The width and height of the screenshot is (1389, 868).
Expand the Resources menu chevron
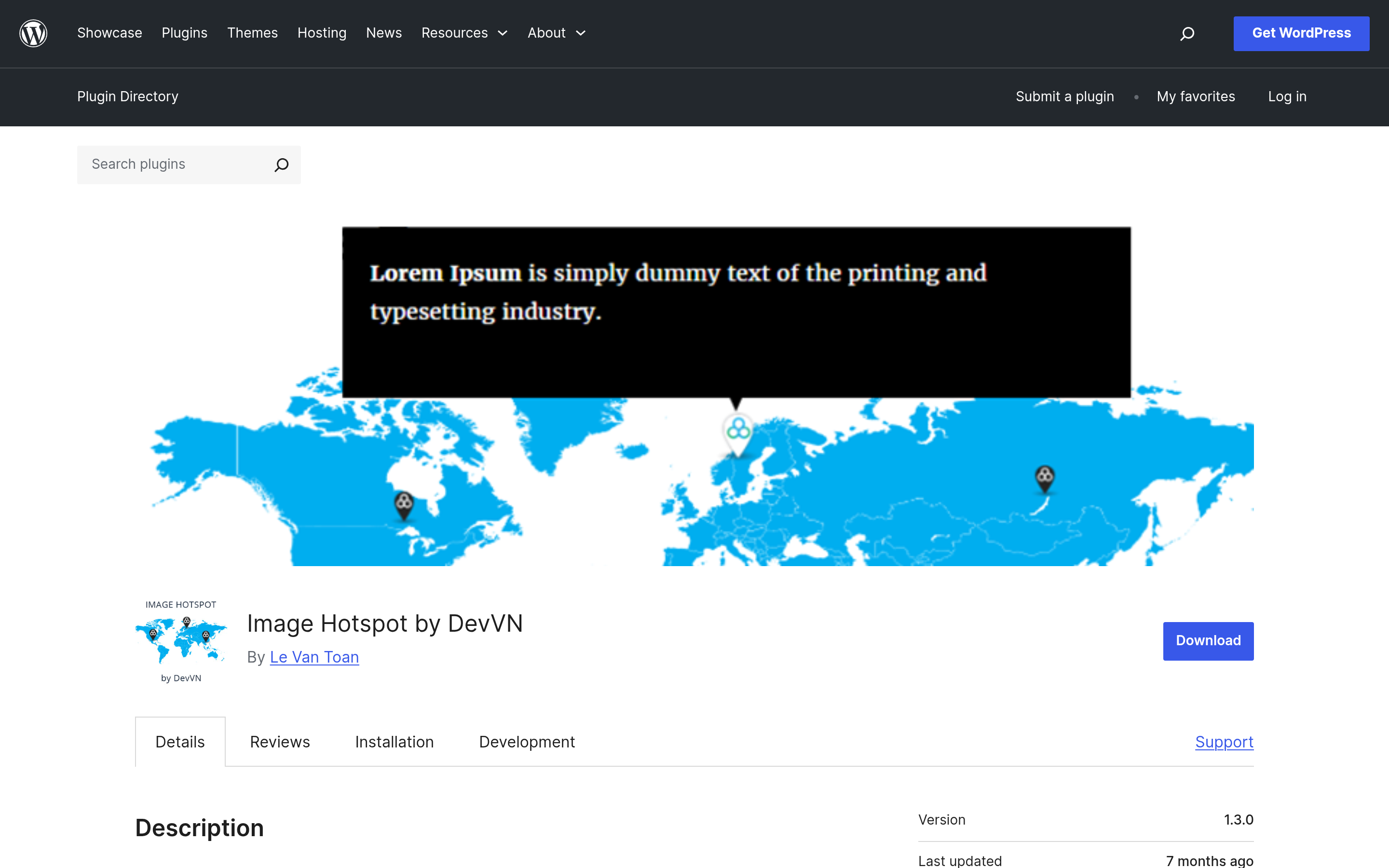tap(503, 33)
